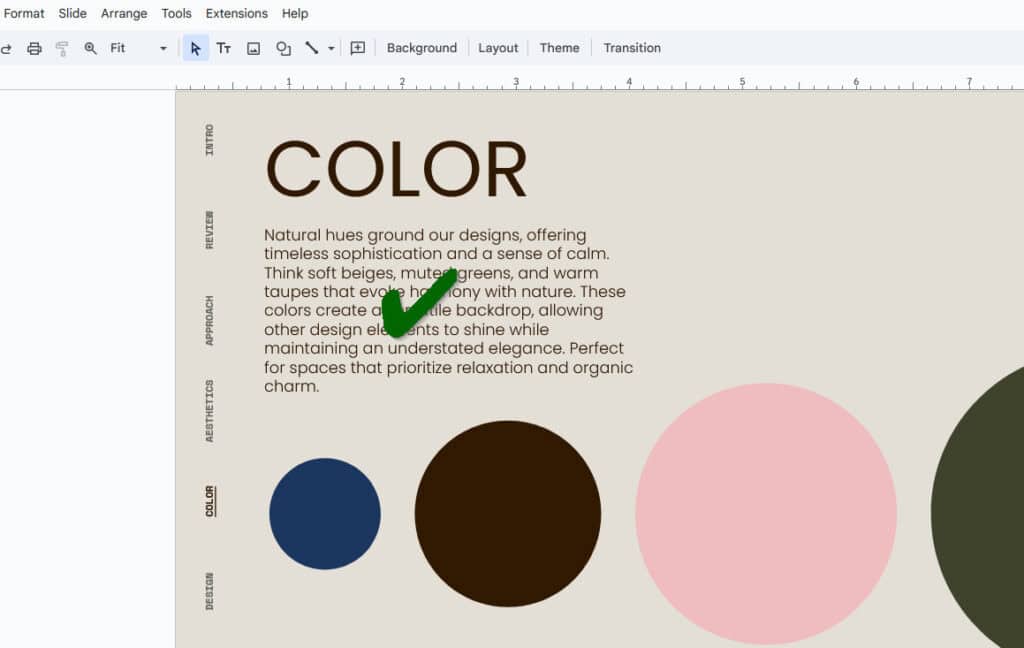
Task: Select the navy blue circle
Action: point(325,513)
